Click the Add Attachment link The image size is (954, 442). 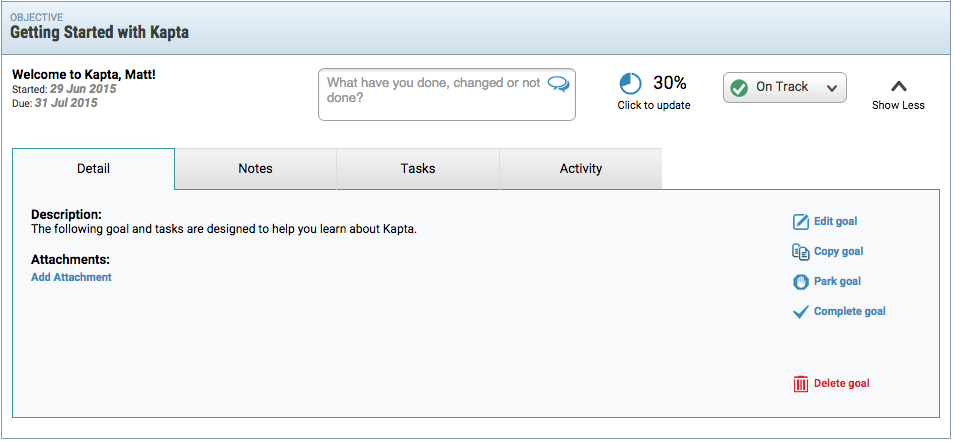click(x=71, y=277)
